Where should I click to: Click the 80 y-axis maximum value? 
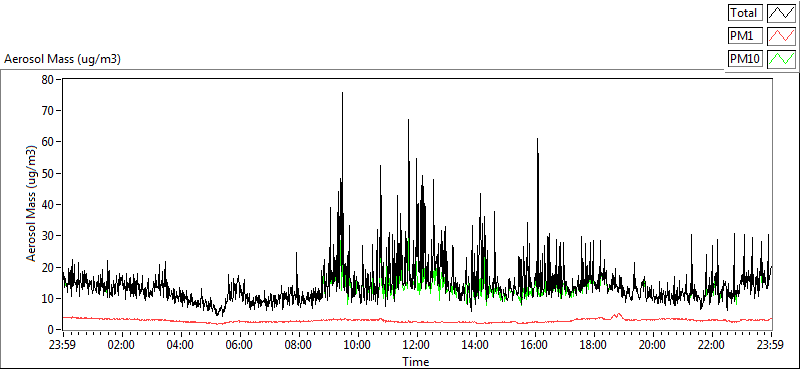point(48,80)
